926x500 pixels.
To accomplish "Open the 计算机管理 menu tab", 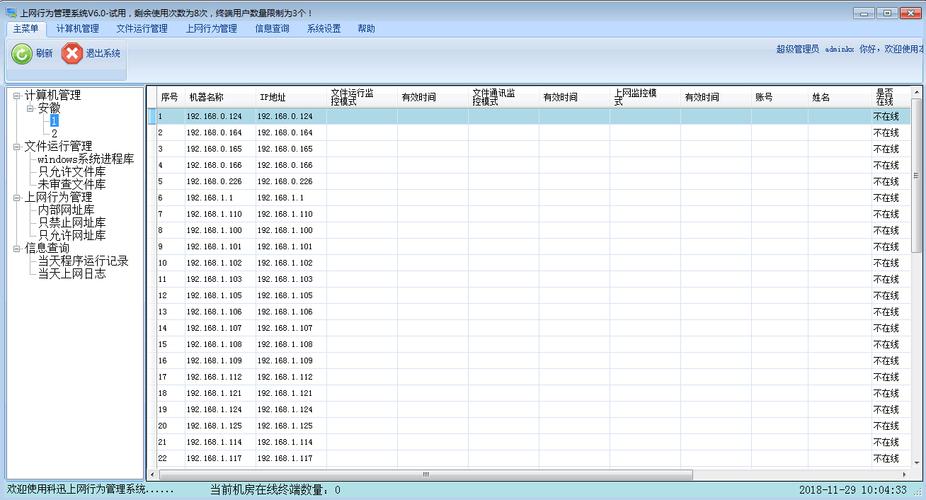I will click(77, 29).
